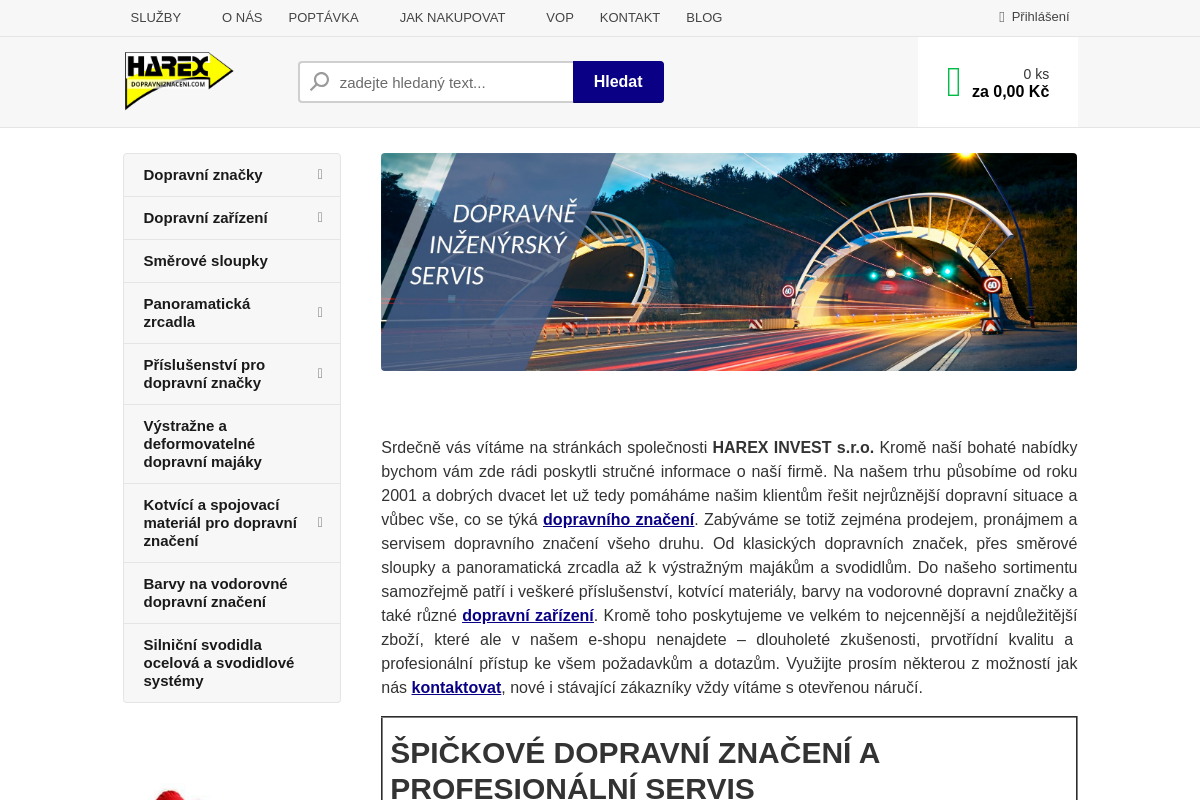1200x800 pixels.
Task: Click the dopravní zařízení link
Action: [x=527, y=615]
